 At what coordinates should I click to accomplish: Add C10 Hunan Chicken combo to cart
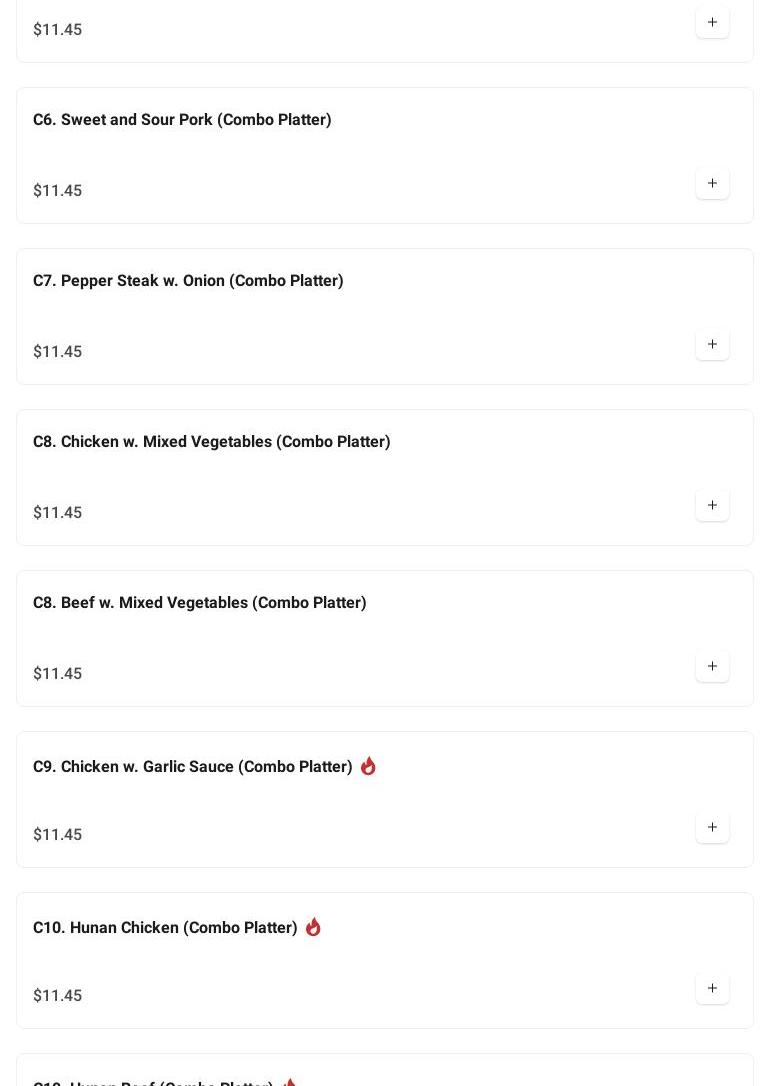click(712, 989)
